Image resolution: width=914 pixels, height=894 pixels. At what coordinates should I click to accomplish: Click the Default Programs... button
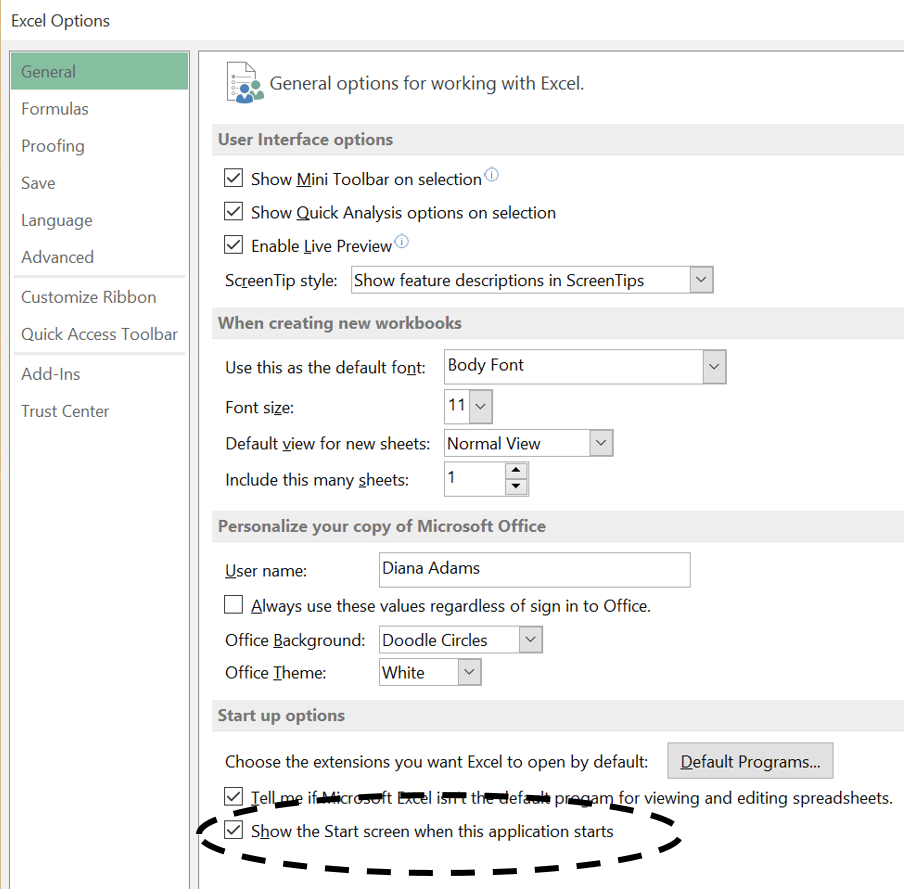tap(750, 761)
